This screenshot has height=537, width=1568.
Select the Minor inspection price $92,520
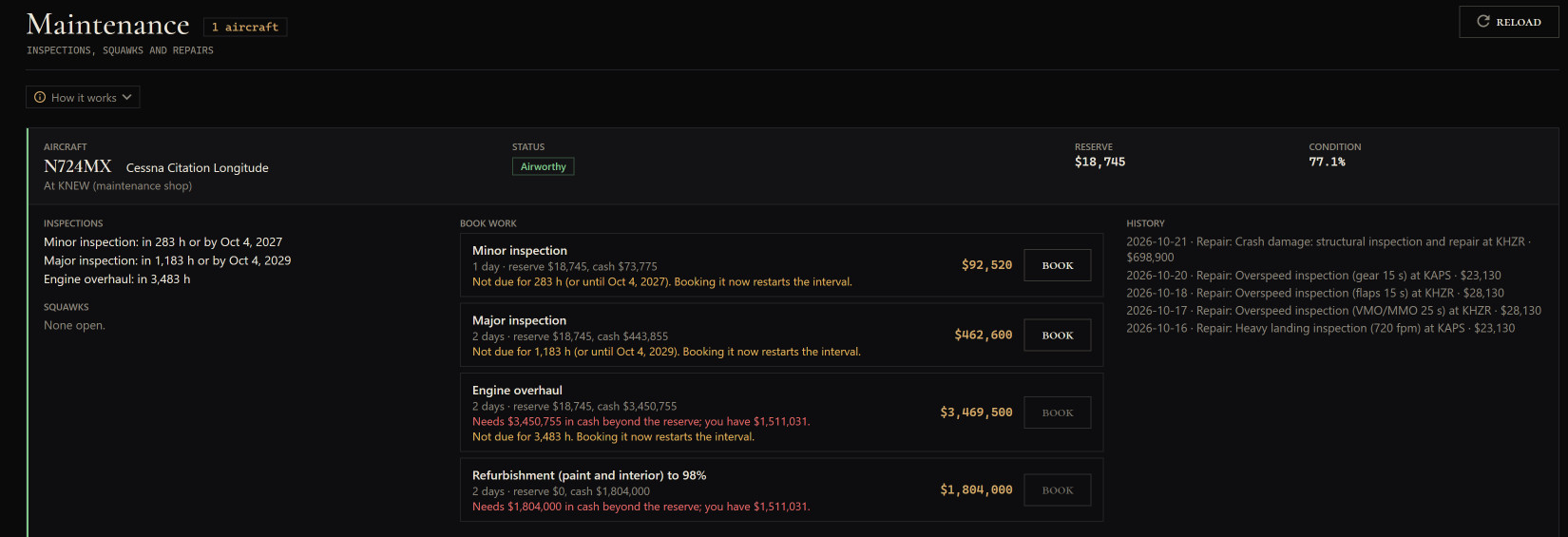(986, 265)
